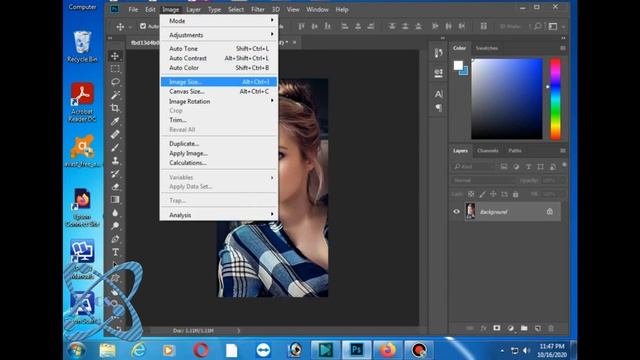Click the foreground color swatch
Screen dimensions: 640x360
458,65
